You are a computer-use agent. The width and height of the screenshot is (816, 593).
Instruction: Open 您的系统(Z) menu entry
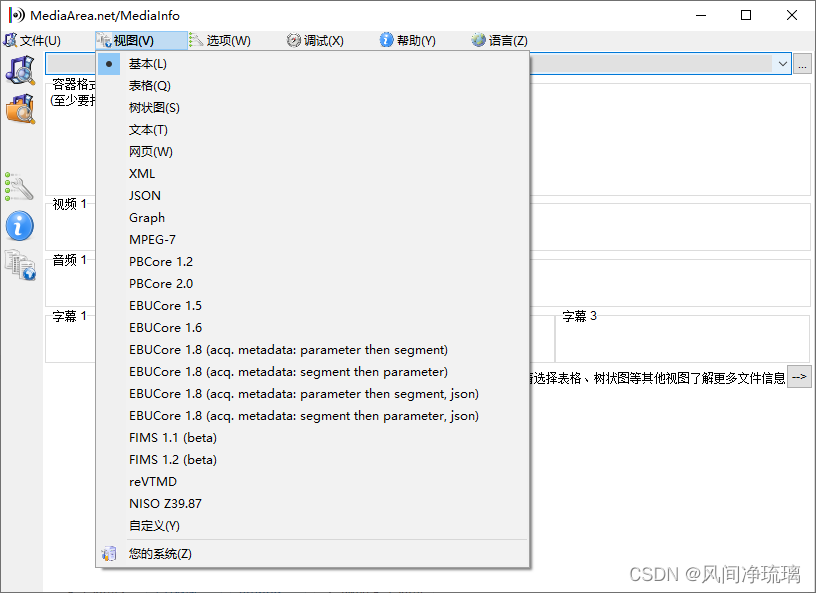(312, 553)
